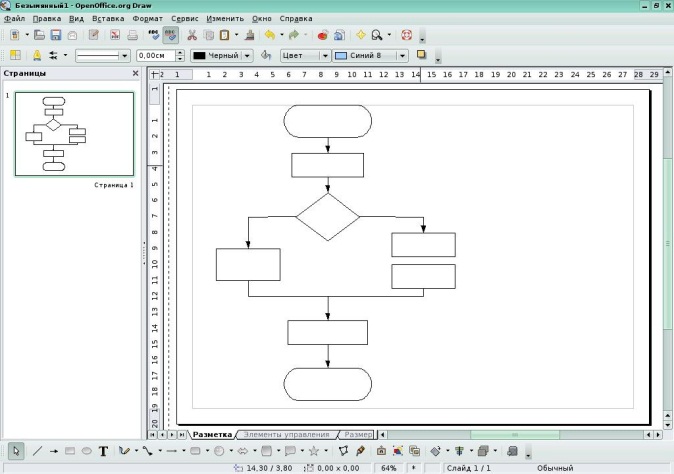The width and height of the screenshot is (674, 474).
Task: Increase line width with the spinner up arrow
Action: click(180, 53)
